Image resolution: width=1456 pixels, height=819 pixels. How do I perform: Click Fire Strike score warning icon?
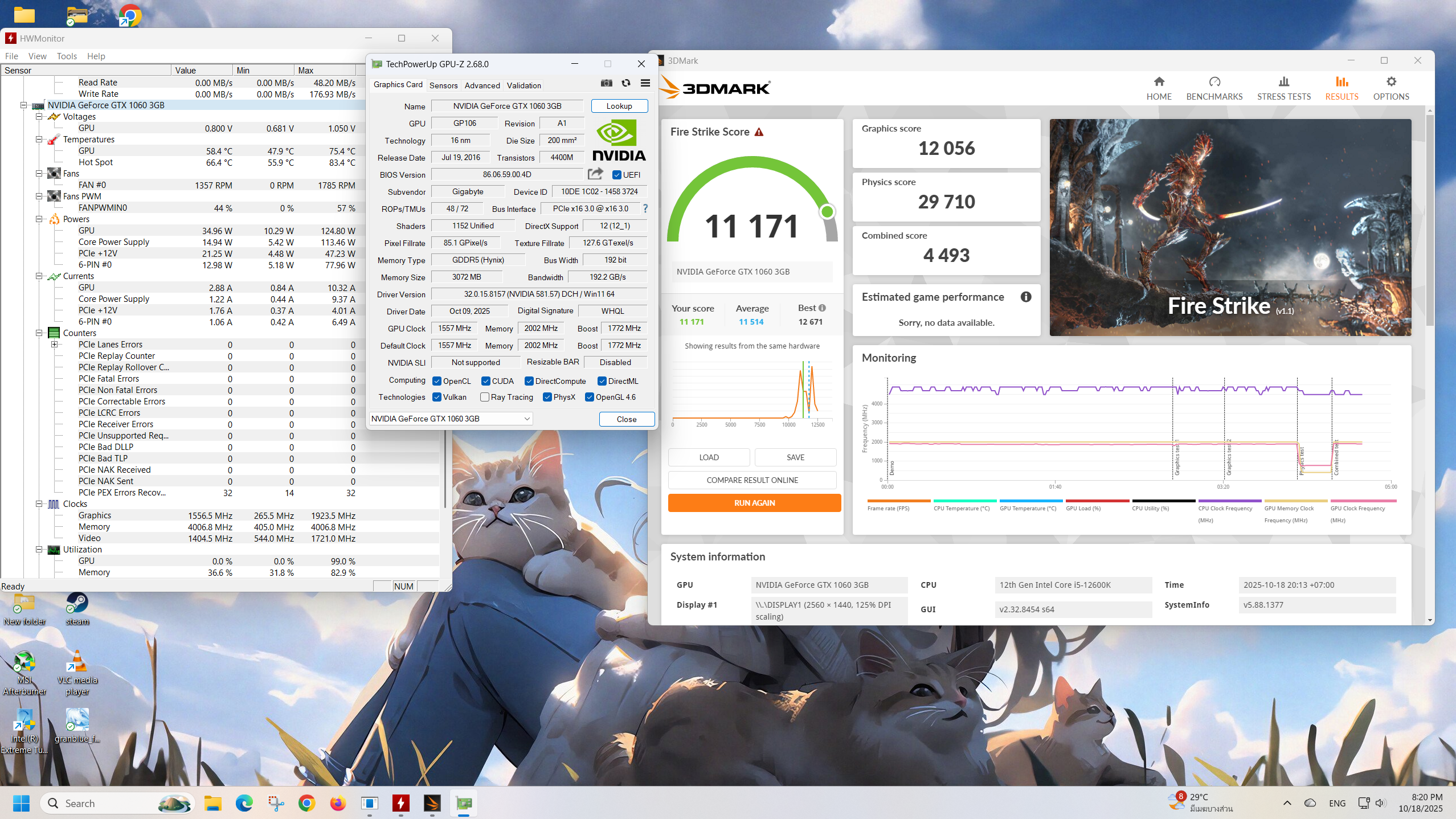[758, 132]
